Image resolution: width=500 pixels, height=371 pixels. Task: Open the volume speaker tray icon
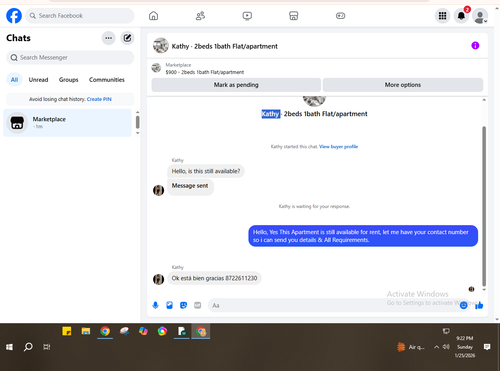point(446,347)
